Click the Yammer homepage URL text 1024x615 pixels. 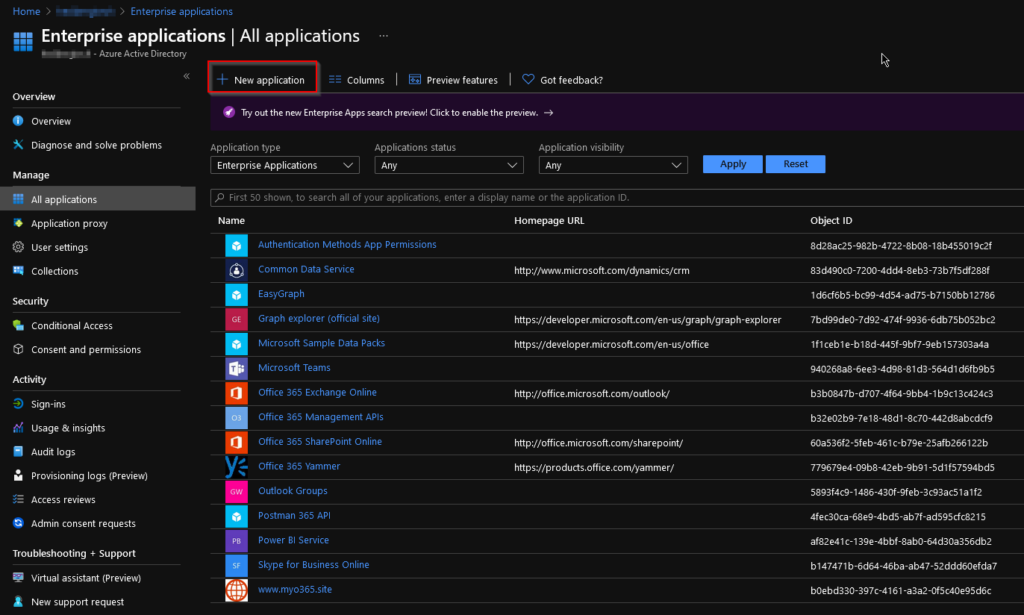594,467
